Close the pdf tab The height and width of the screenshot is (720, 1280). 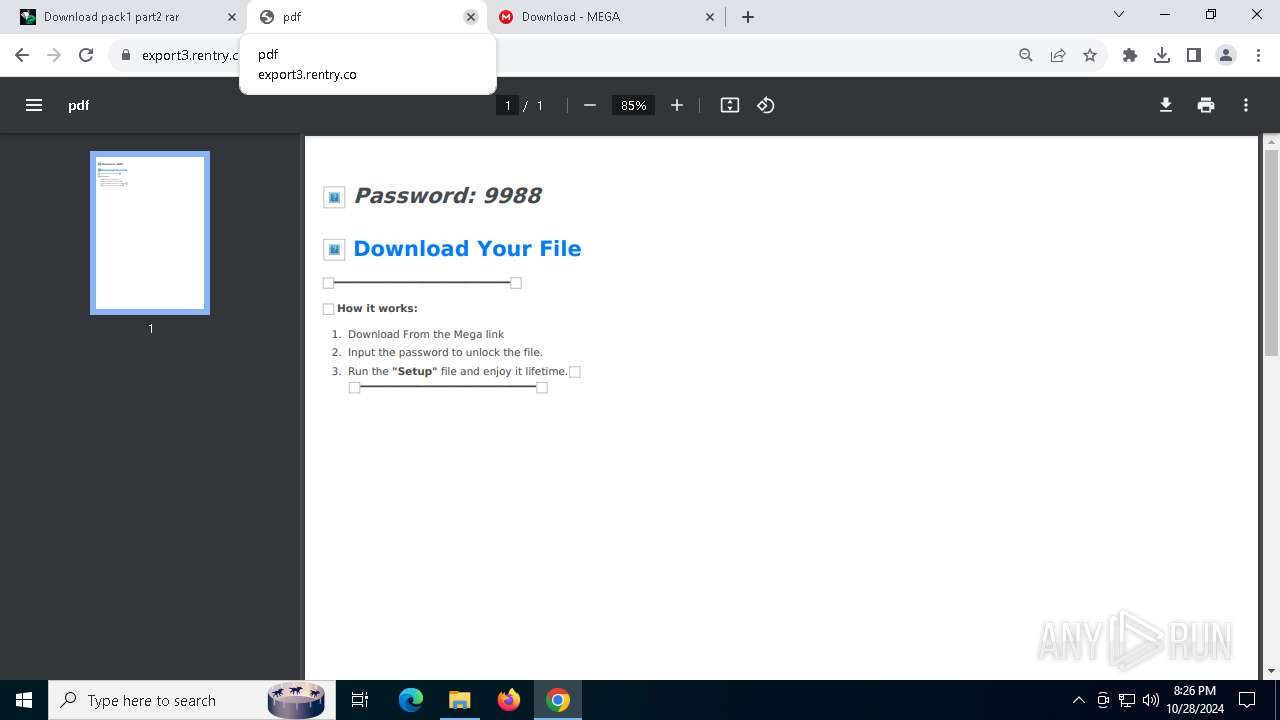471,17
